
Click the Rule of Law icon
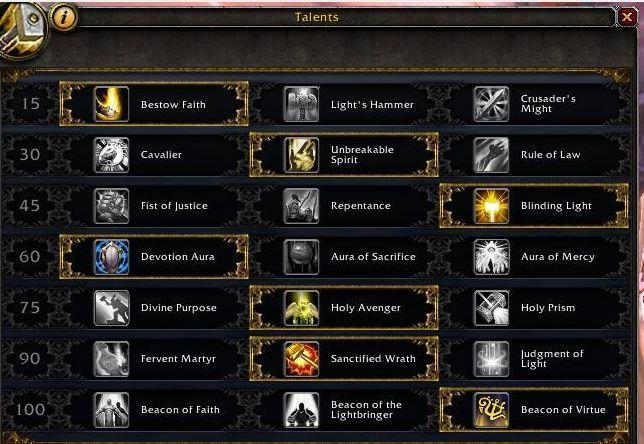(x=491, y=155)
